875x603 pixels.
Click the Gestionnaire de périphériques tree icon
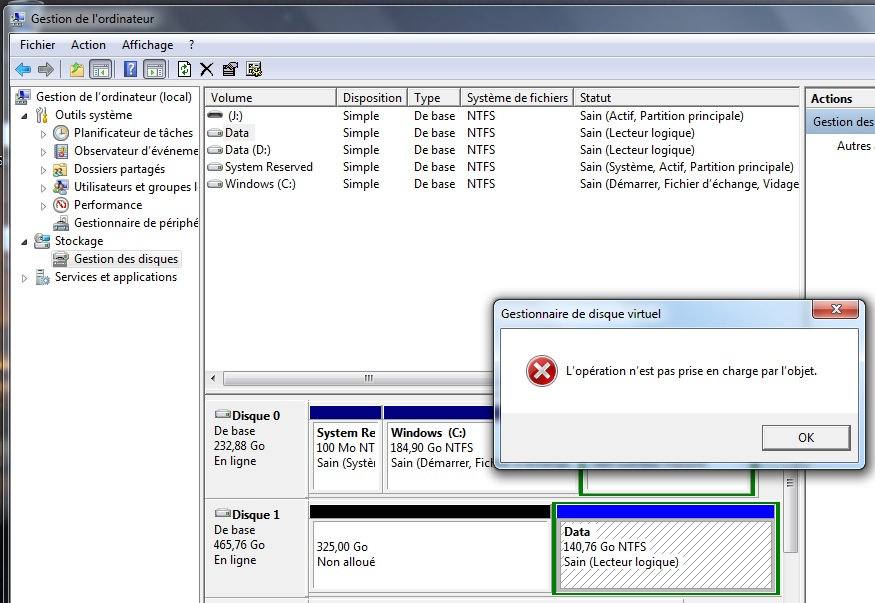[x=61, y=223]
